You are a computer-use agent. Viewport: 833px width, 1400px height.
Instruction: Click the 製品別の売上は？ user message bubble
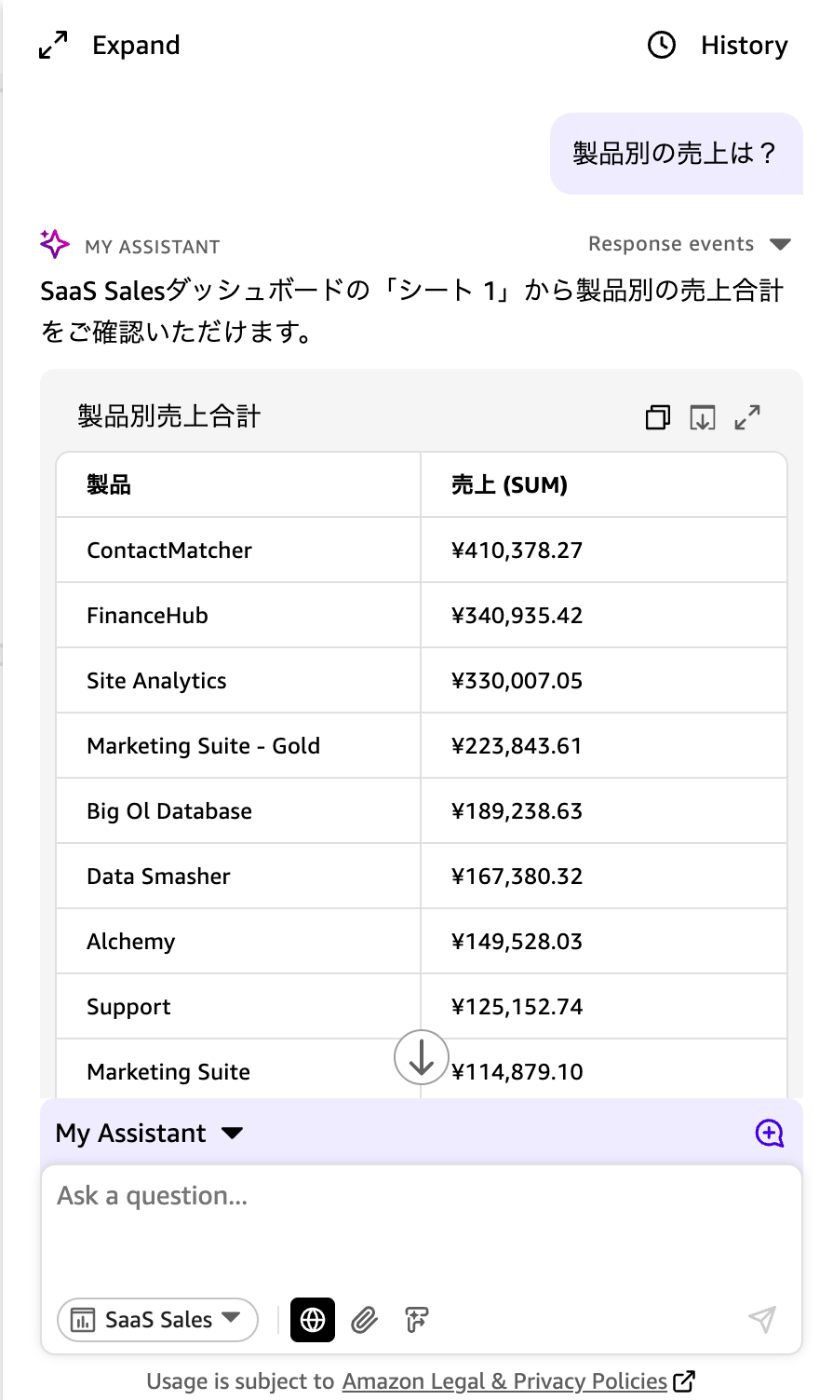(x=676, y=153)
